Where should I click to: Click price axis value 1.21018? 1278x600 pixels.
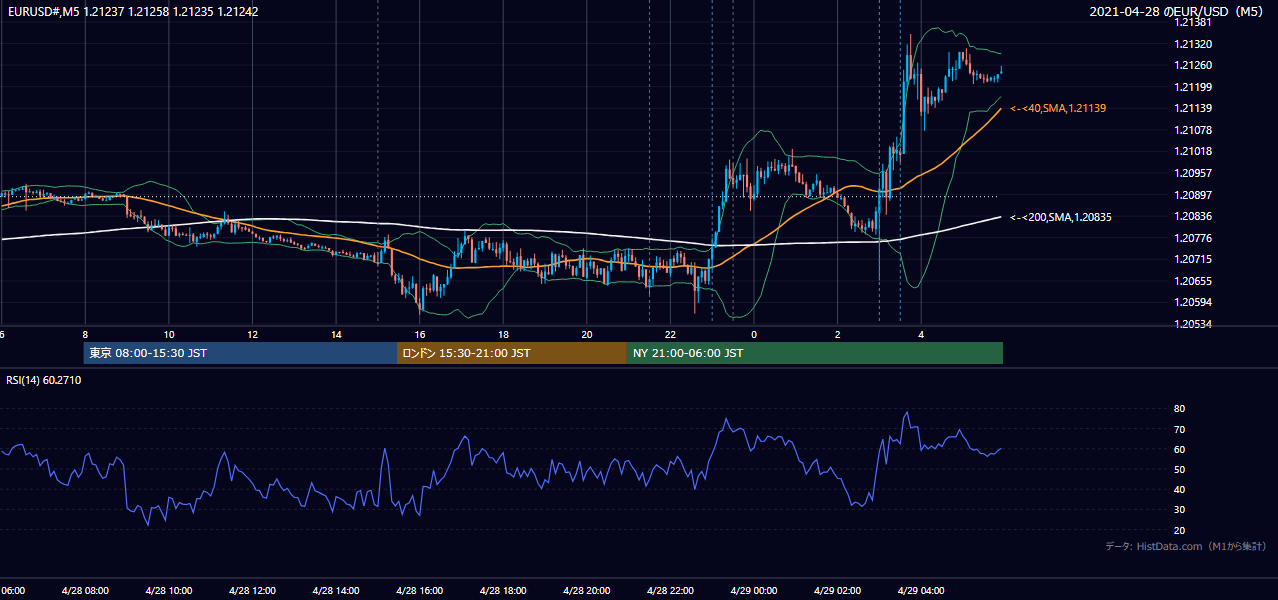(1192, 152)
